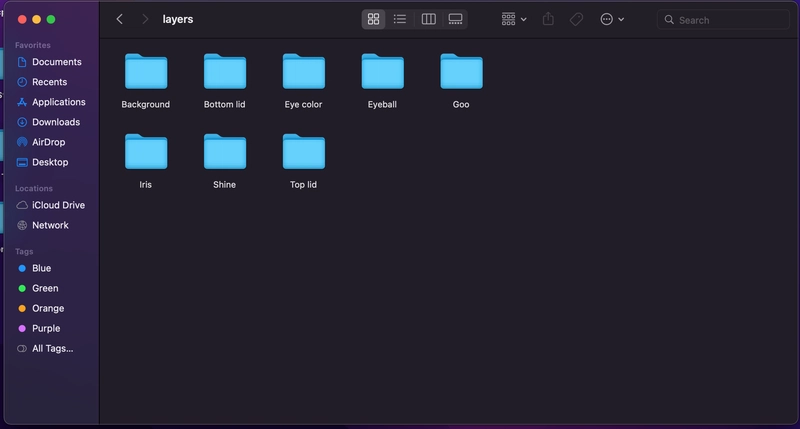
Task: Open the Top lid folder
Action: coord(304,152)
